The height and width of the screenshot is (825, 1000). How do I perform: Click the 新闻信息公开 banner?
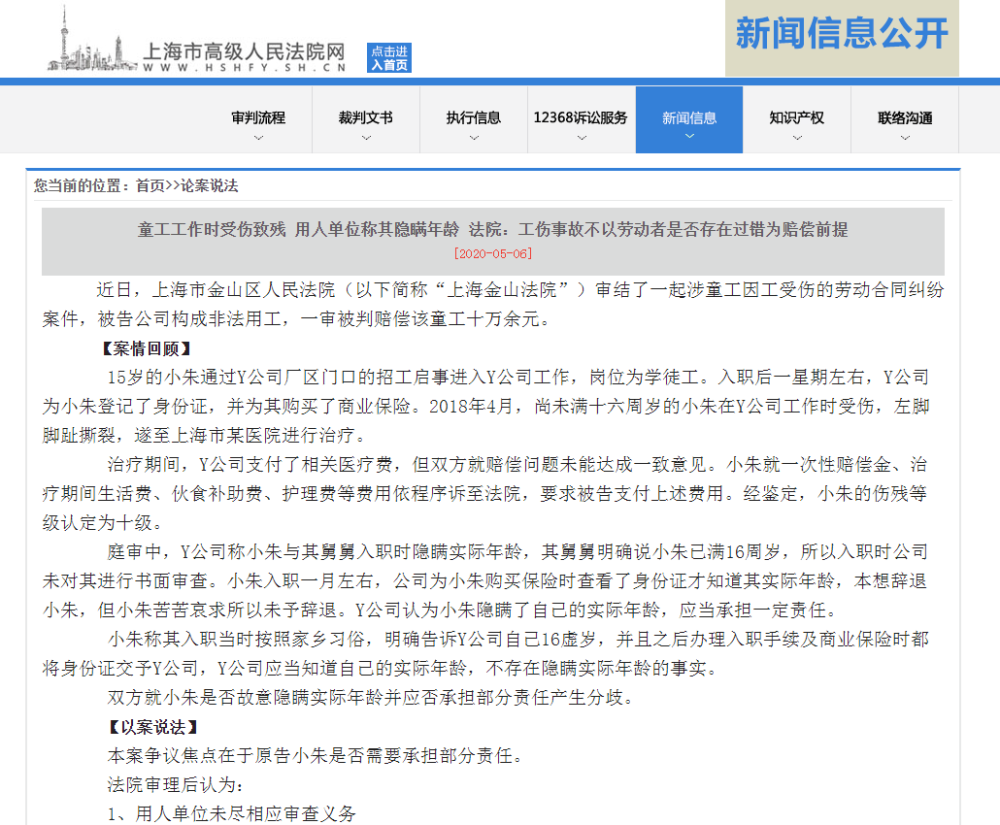point(842,38)
